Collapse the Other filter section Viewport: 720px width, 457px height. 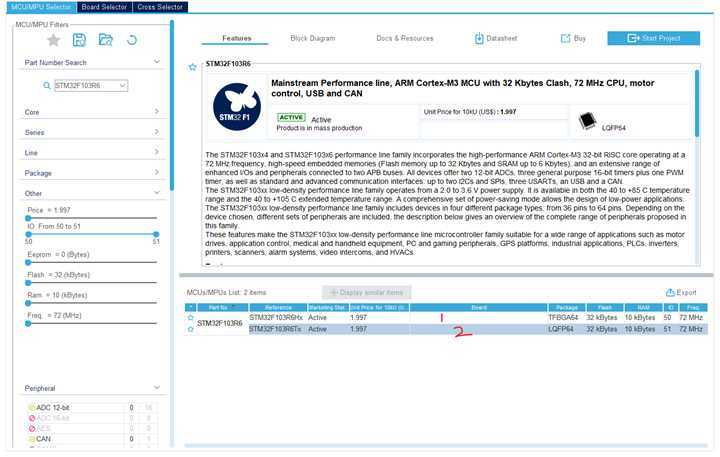tap(157, 192)
